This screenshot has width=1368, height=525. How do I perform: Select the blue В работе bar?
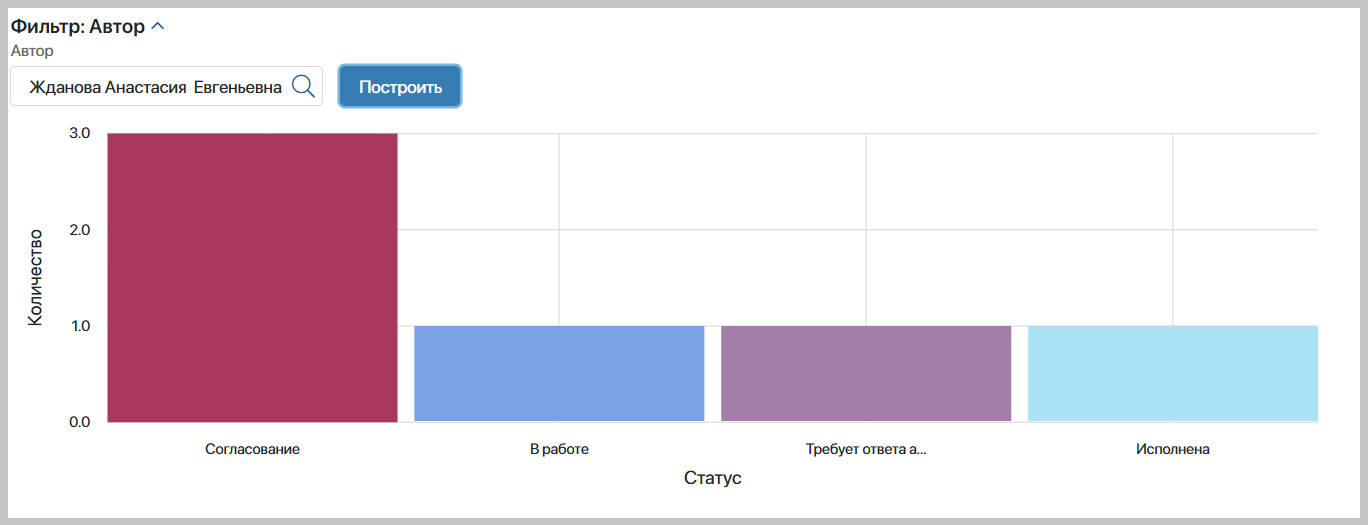point(559,373)
